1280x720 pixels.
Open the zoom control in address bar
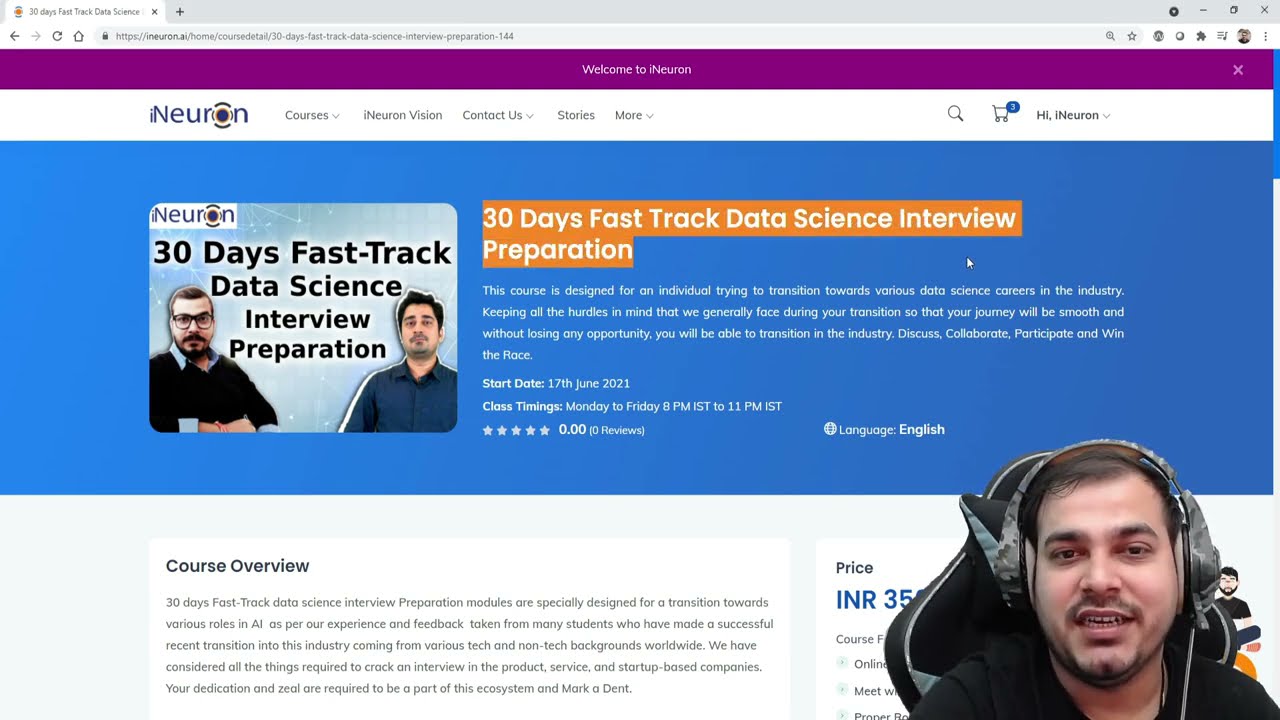(x=1110, y=36)
